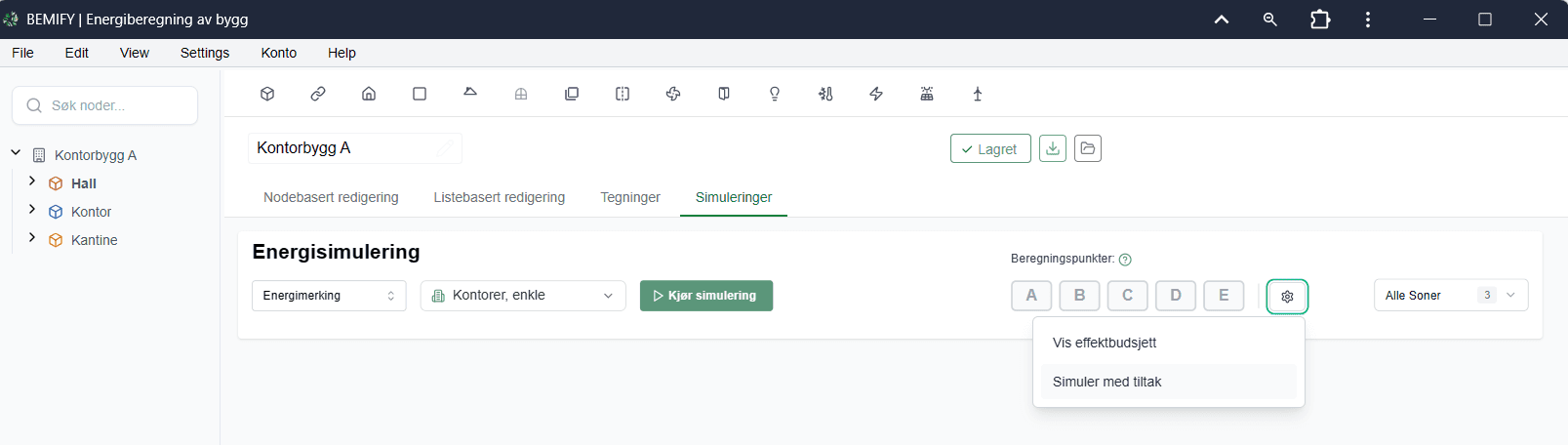
Task: Click in the Søk noder search field
Action: pyautogui.click(x=104, y=105)
